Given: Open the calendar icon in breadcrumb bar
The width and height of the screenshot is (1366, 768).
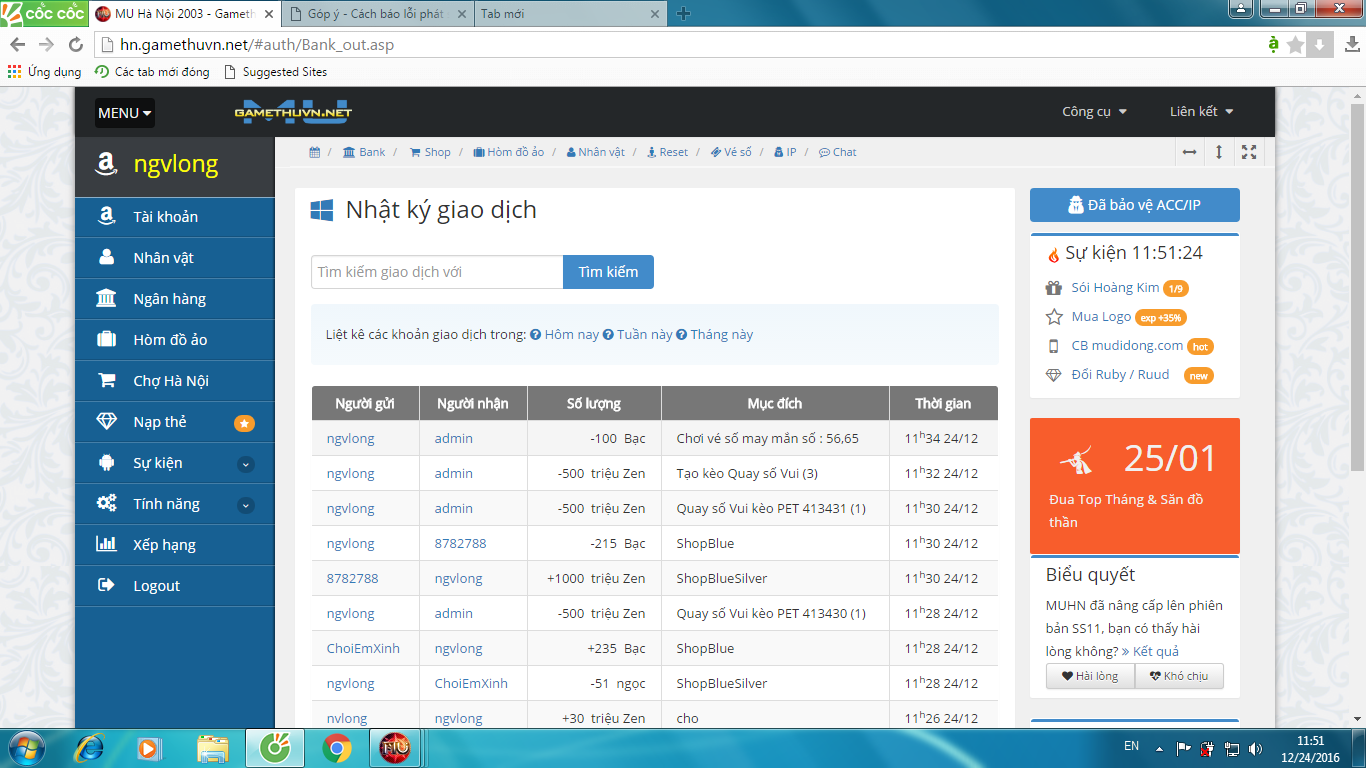Looking at the screenshot, I should coord(314,152).
